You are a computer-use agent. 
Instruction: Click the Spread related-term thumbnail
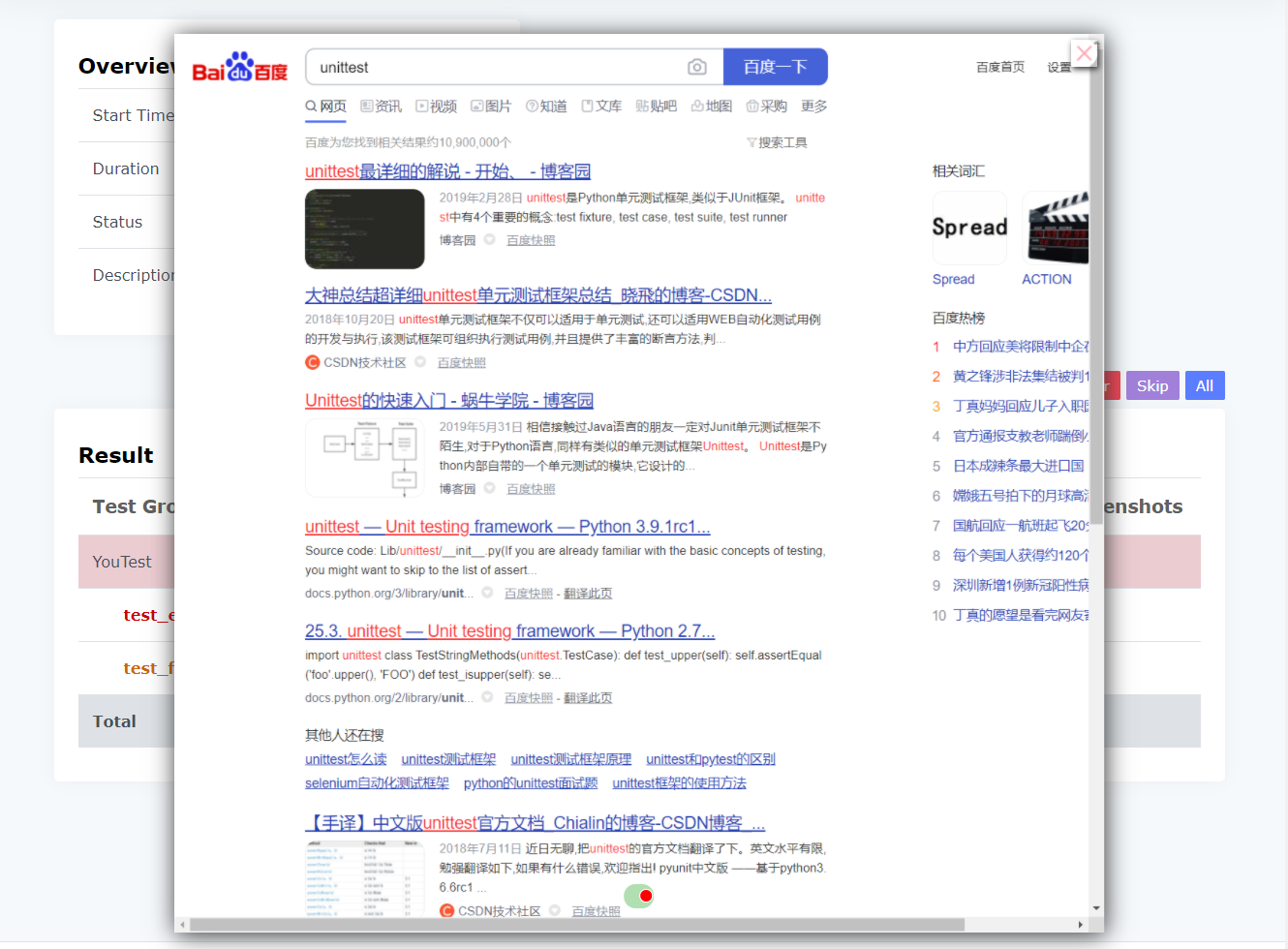click(x=969, y=228)
